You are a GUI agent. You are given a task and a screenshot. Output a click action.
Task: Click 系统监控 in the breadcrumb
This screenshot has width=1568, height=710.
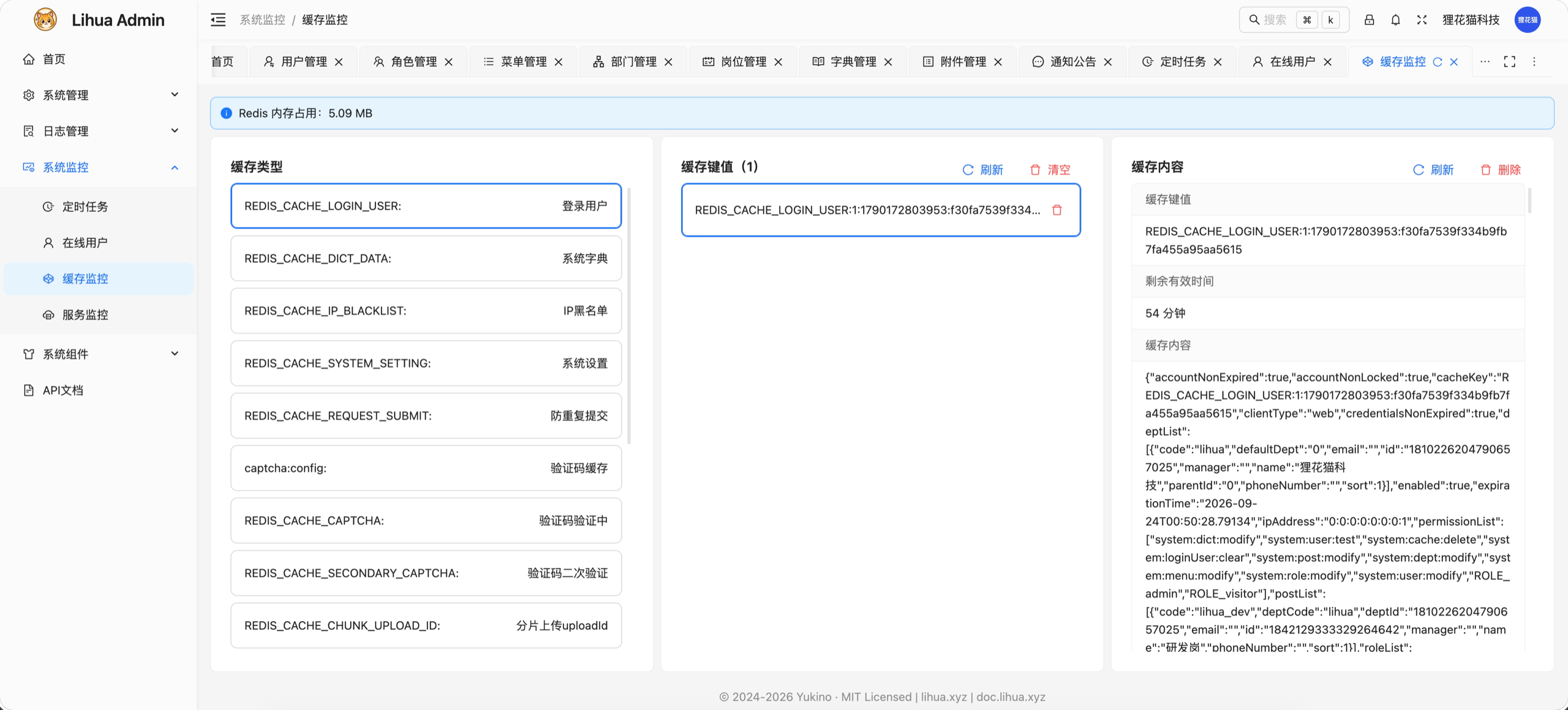point(262,20)
